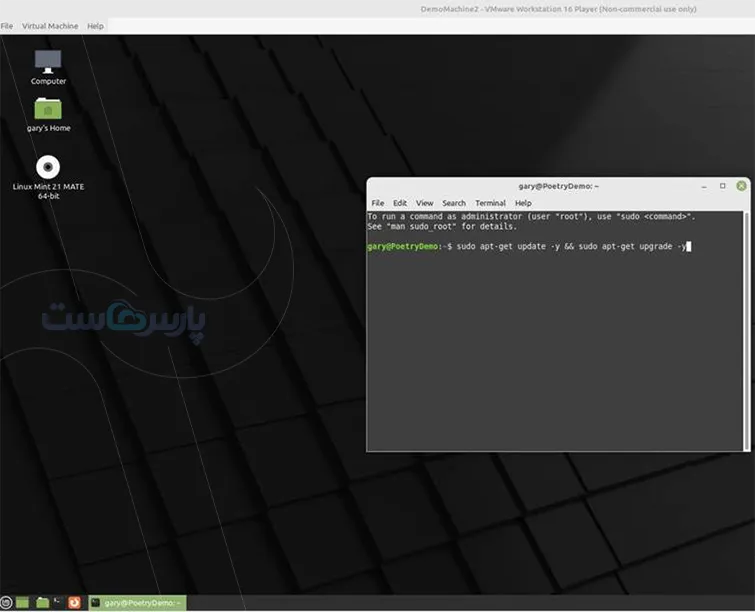Open the terminal Search menu
This screenshot has width=755, height=612.
pyautogui.click(x=454, y=203)
